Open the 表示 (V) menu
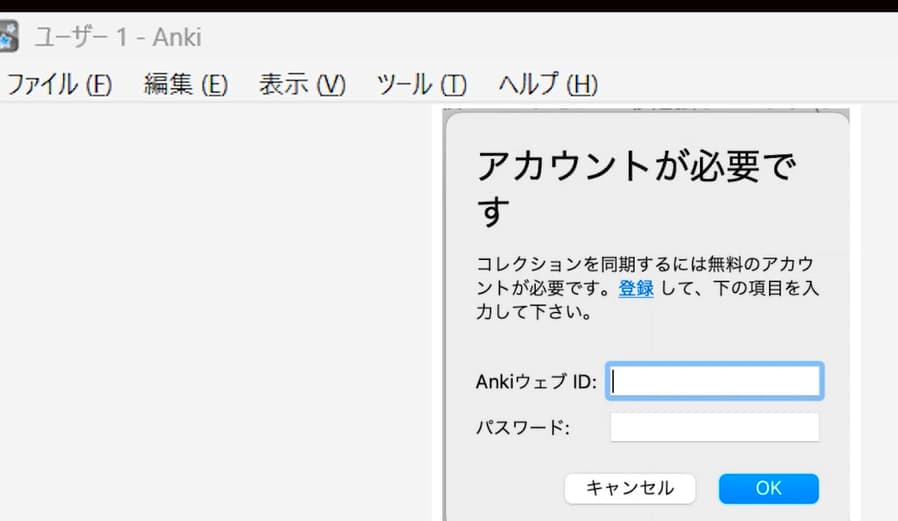 click(302, 85)
